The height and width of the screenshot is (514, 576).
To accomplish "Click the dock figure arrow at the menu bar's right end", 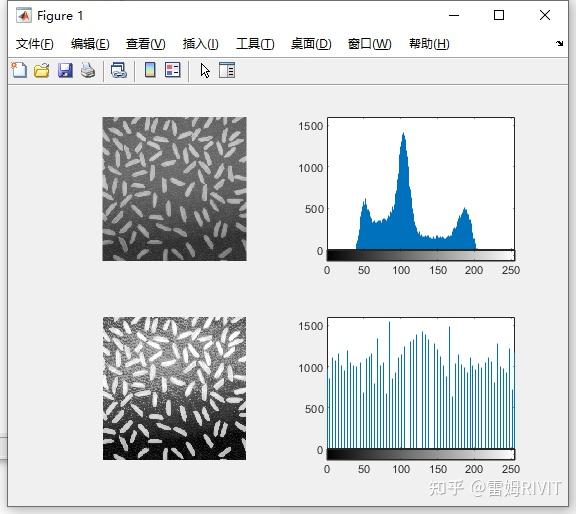I will (x=559, y=43).
